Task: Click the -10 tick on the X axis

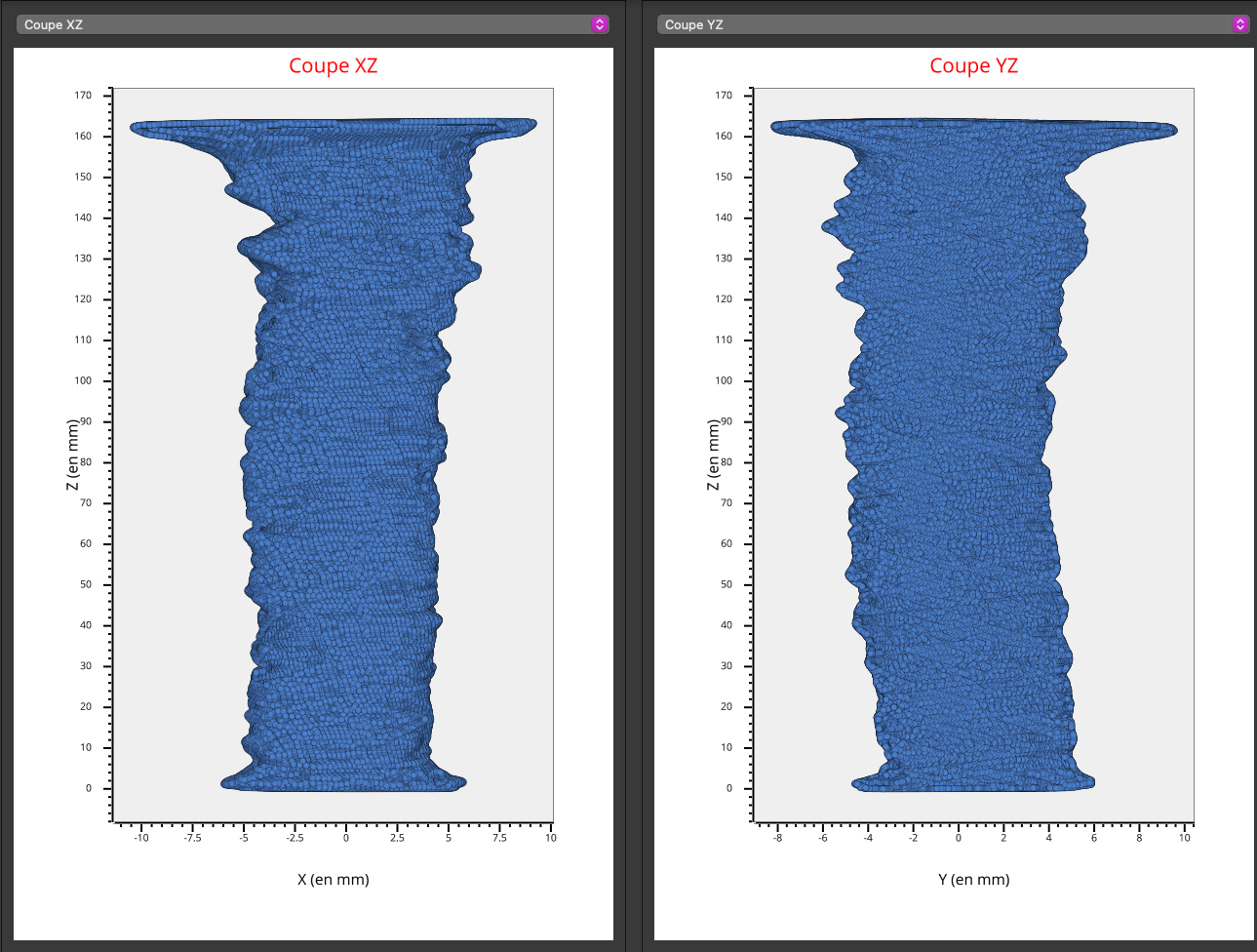Action: [141, 838]
